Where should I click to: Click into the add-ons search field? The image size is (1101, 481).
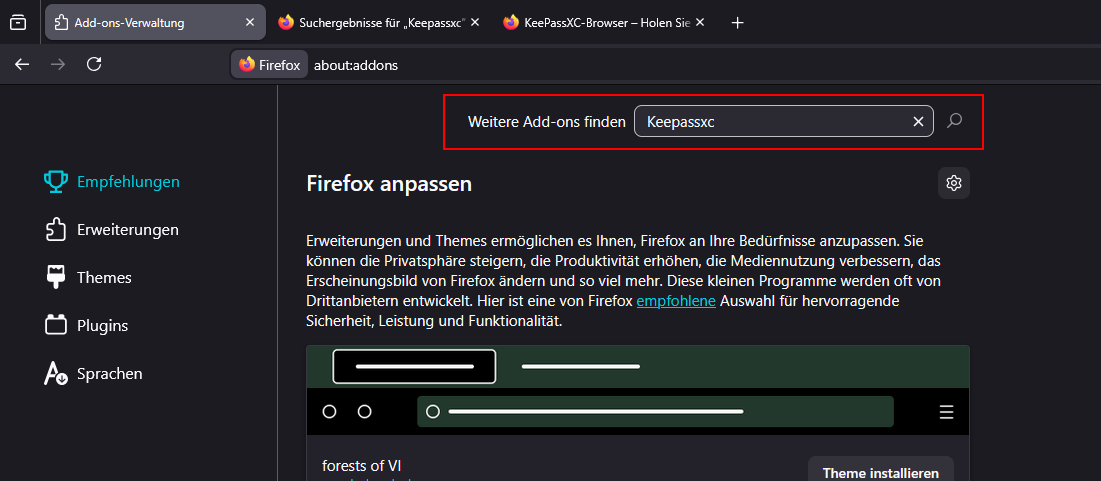[770, 122]
